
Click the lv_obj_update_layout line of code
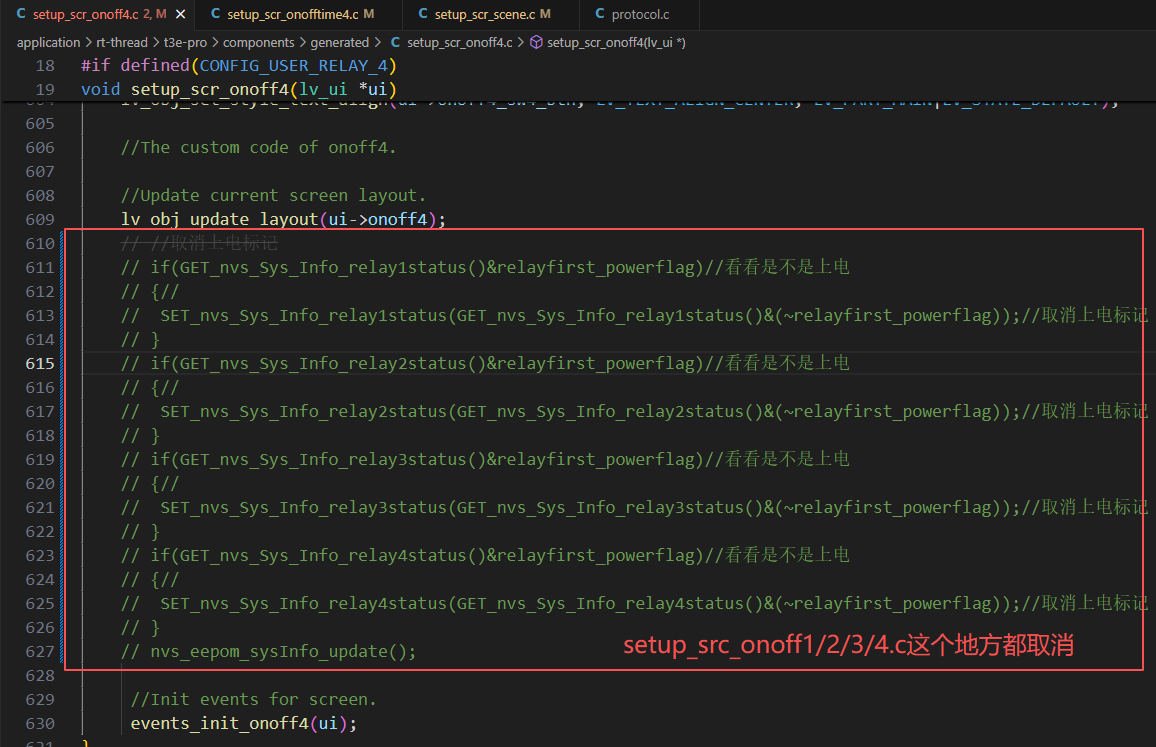coord(283,219)
